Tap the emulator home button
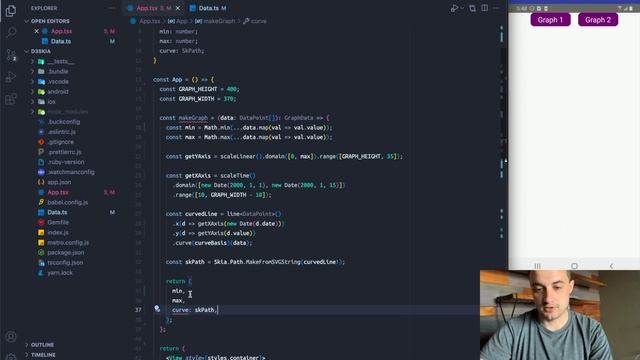 coord(574,266)
